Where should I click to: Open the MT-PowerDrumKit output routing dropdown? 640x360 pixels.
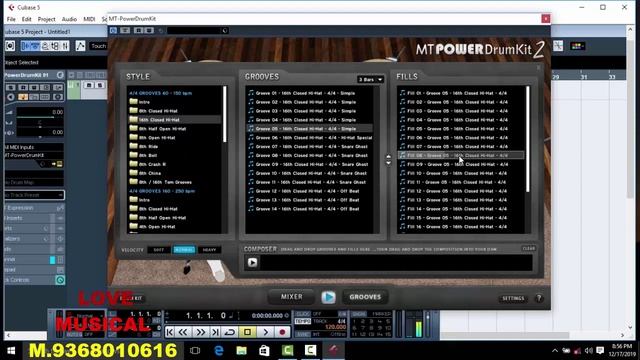click(34, 155)
